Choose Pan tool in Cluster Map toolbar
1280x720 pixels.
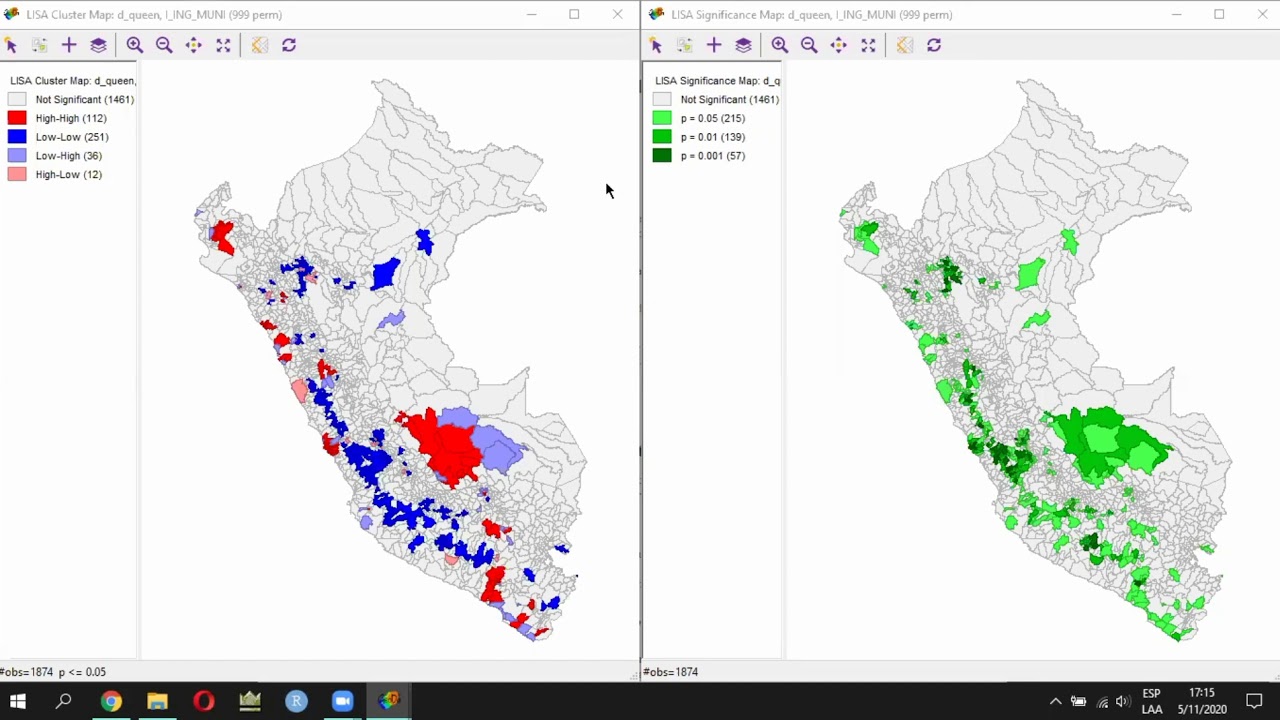(193, 45)
